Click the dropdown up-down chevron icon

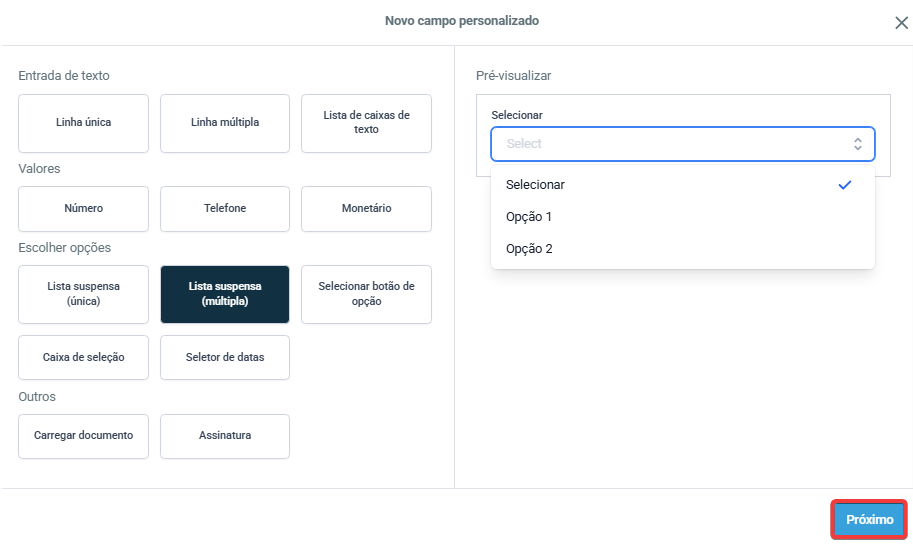(857, 144)
